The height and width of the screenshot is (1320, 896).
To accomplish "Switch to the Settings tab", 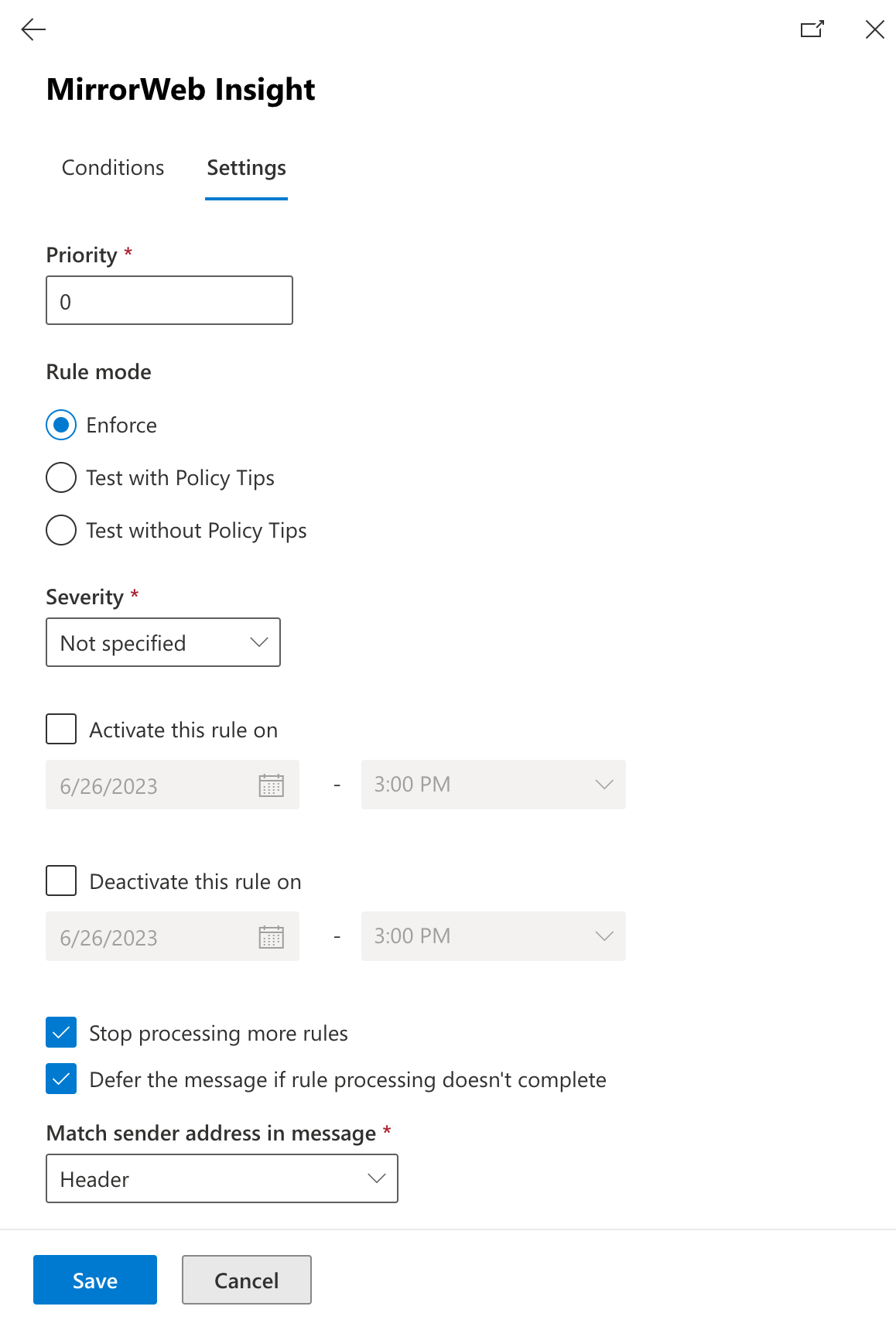I will click(245, 168).
